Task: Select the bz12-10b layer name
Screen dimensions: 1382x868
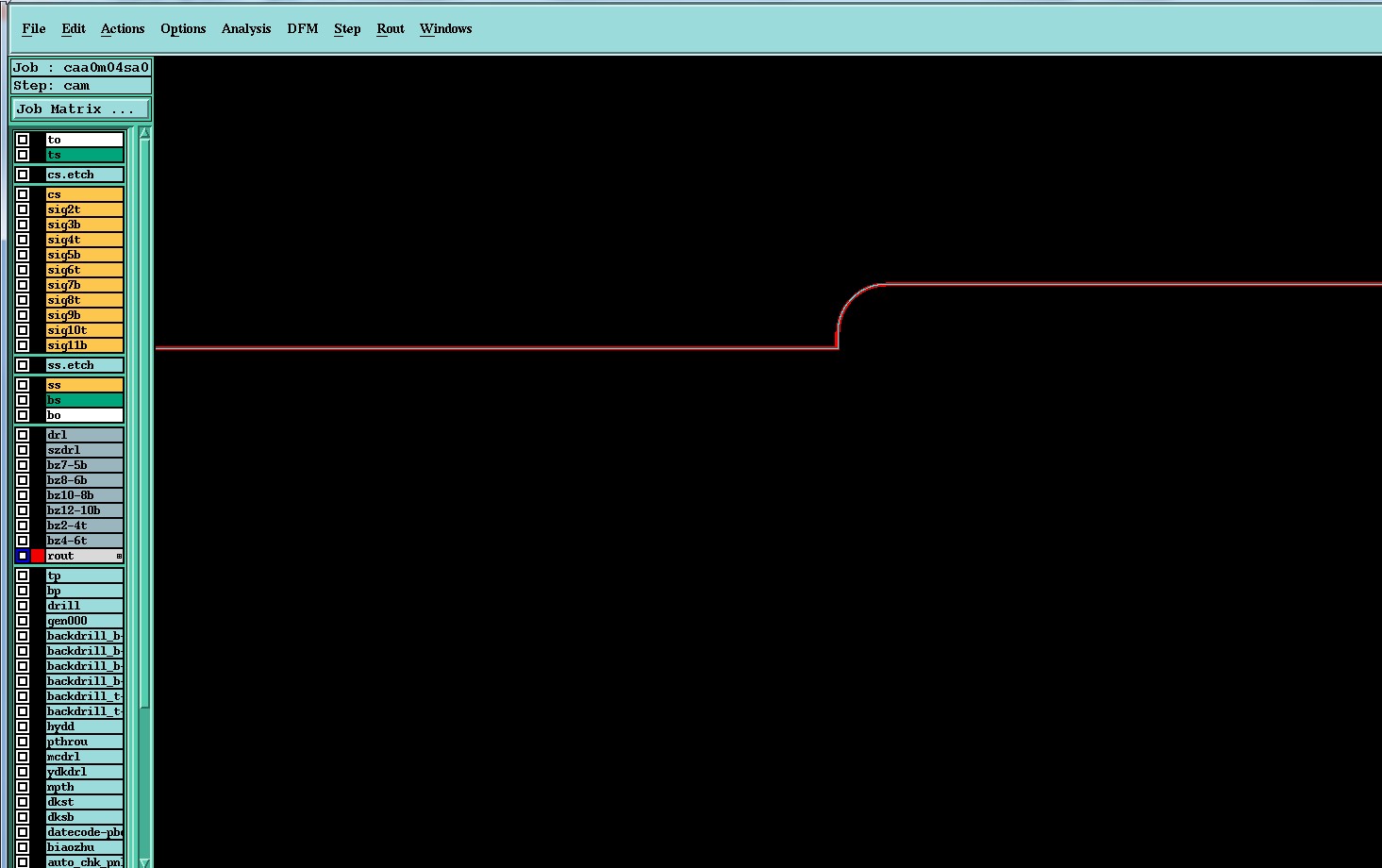Action: click(85, 510)
